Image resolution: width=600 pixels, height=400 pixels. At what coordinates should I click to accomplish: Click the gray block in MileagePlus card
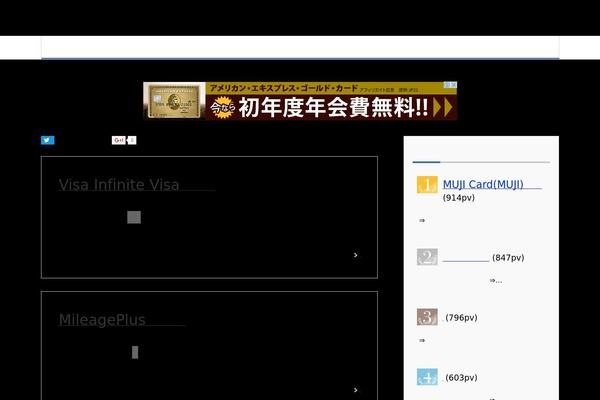coord(135,352)
